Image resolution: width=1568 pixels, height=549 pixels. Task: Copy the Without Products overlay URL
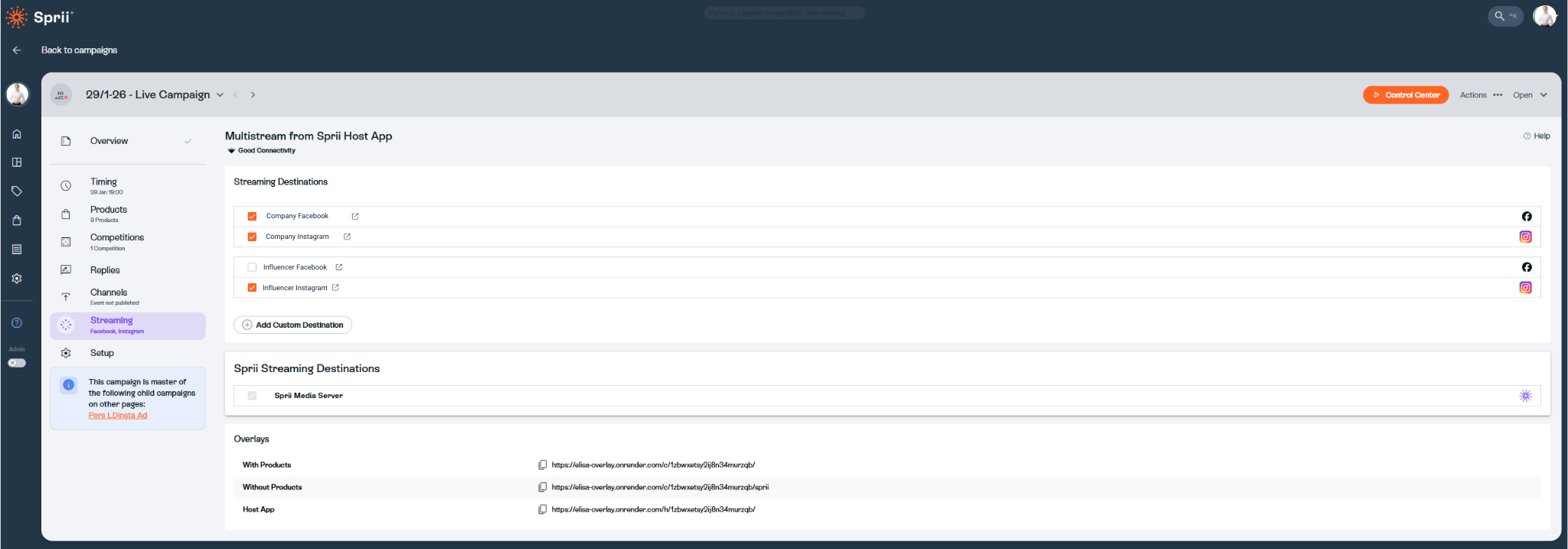[x=542, y=487]
